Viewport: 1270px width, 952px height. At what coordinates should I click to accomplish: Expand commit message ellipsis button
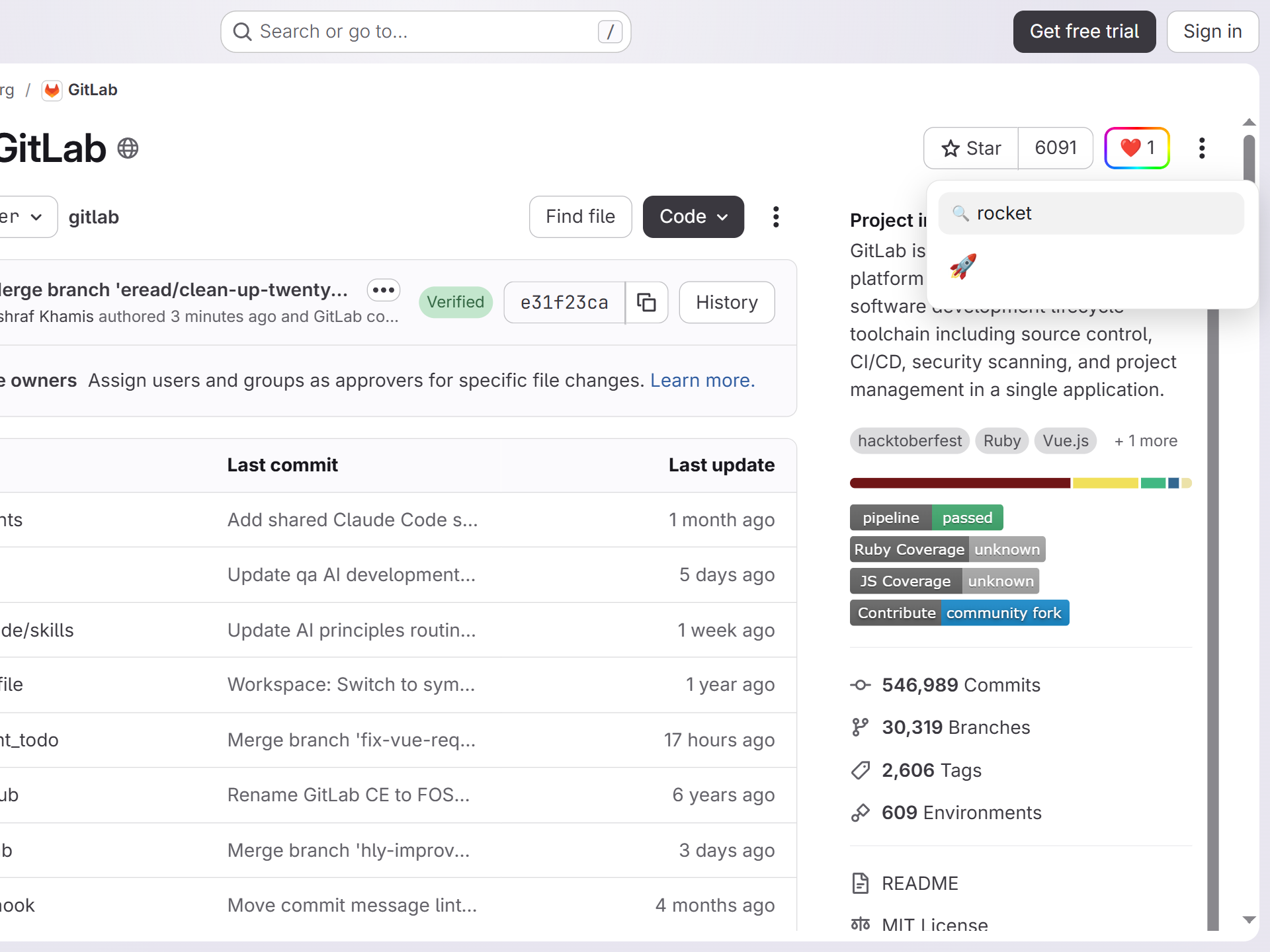(x=383, y=290)
